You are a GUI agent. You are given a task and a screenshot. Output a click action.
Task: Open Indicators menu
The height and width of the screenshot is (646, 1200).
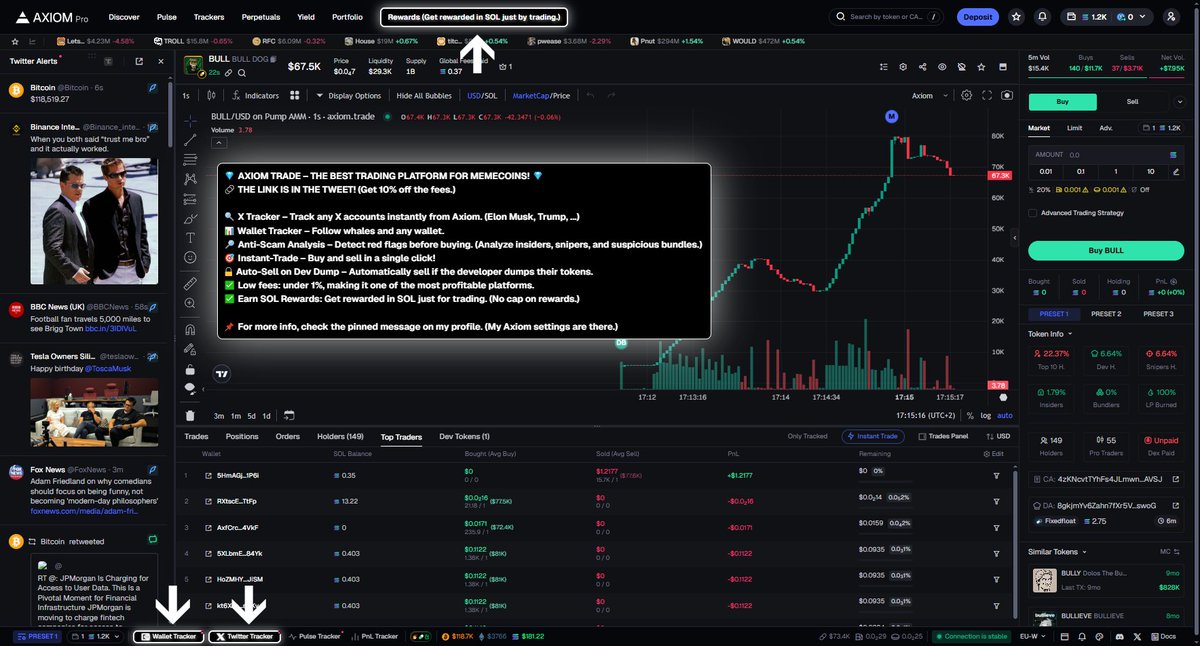pyautogui.click(x=255, y=96)
